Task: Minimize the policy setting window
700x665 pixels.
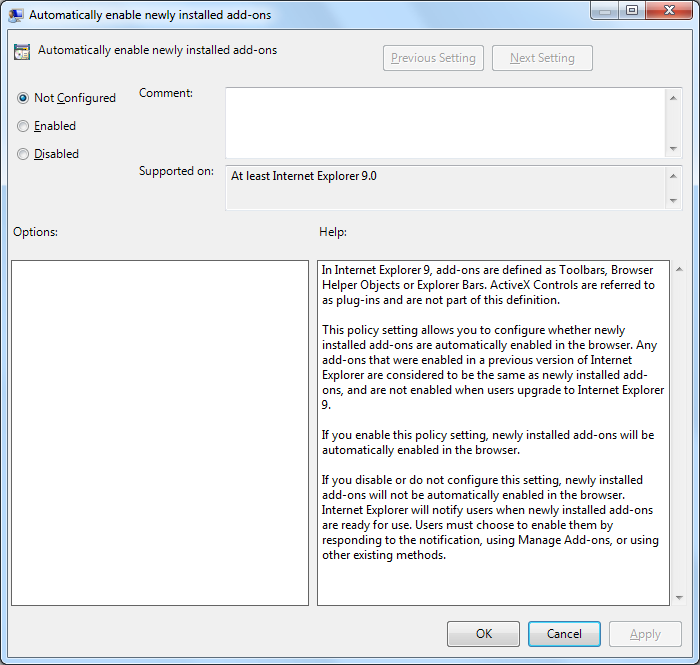Action: coord(605,11)
